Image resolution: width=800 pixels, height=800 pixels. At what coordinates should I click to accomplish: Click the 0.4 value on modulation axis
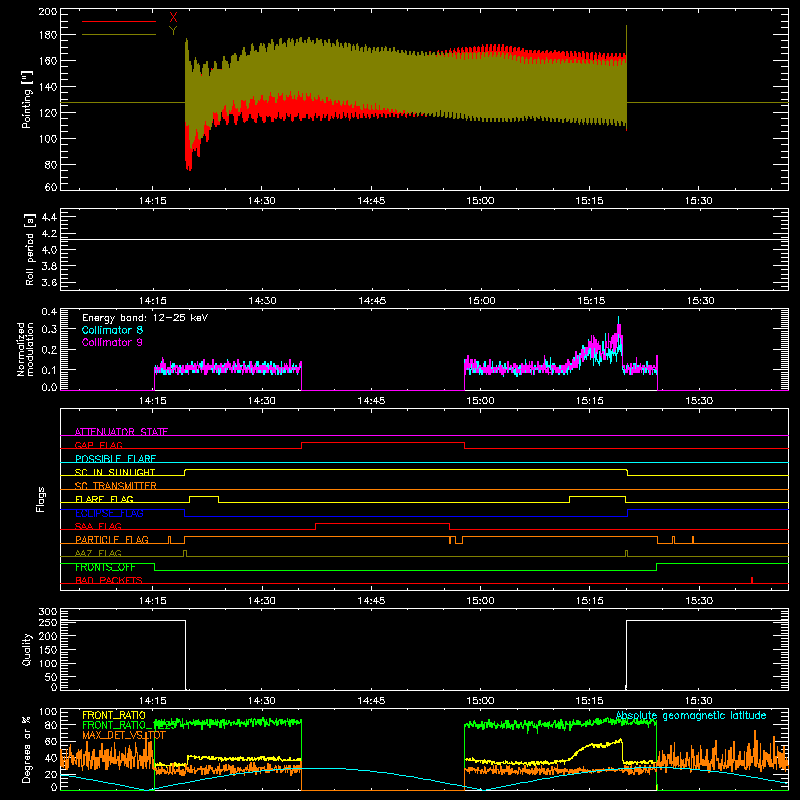pyautogui.click(x=49, y=312)
